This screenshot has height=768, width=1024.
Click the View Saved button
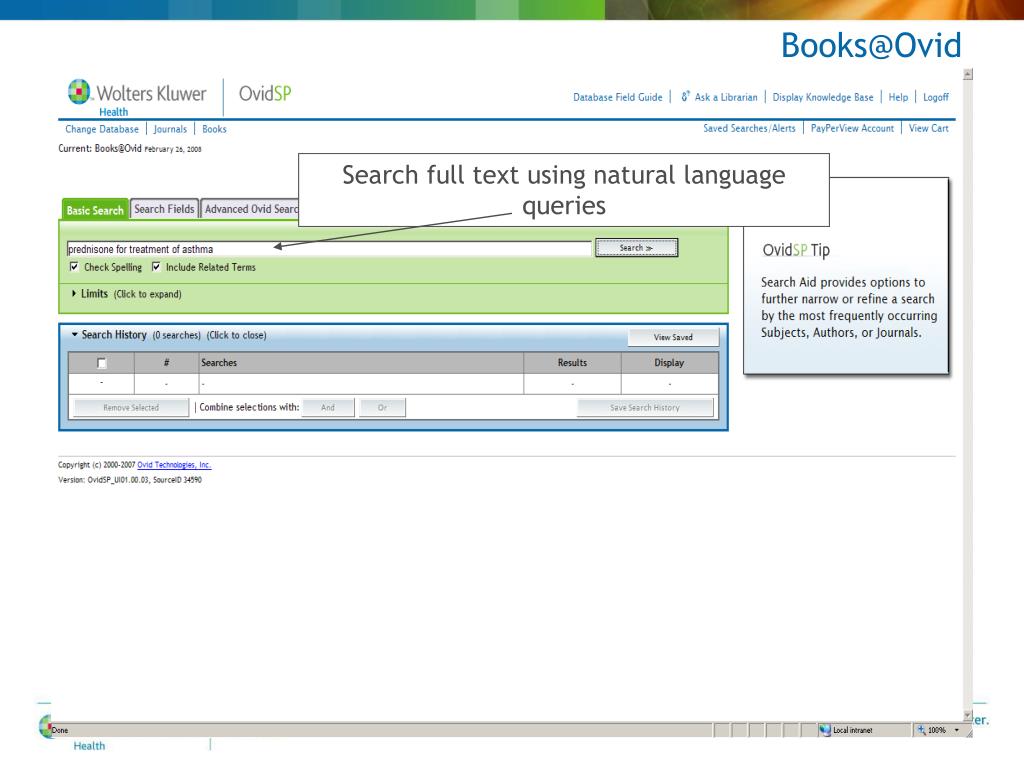click(673, 337)
